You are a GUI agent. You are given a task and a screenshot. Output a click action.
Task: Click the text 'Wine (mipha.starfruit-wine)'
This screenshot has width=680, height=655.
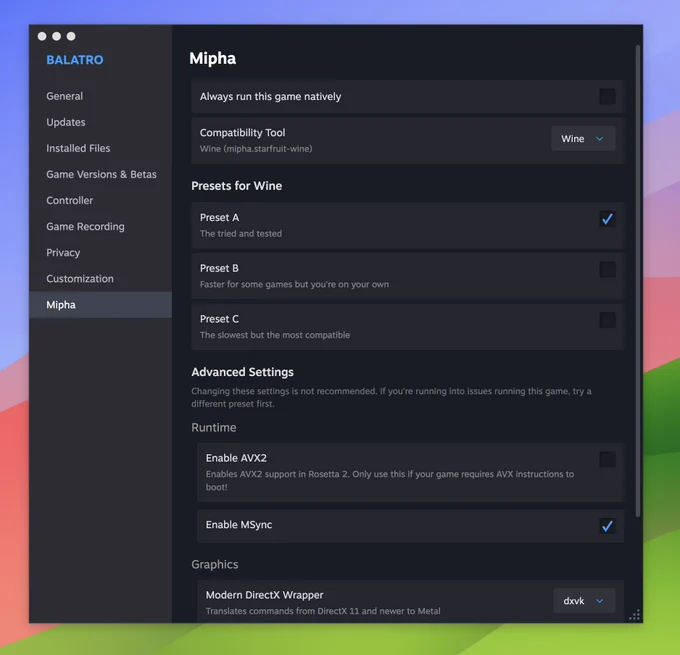(x=256, y=148)
